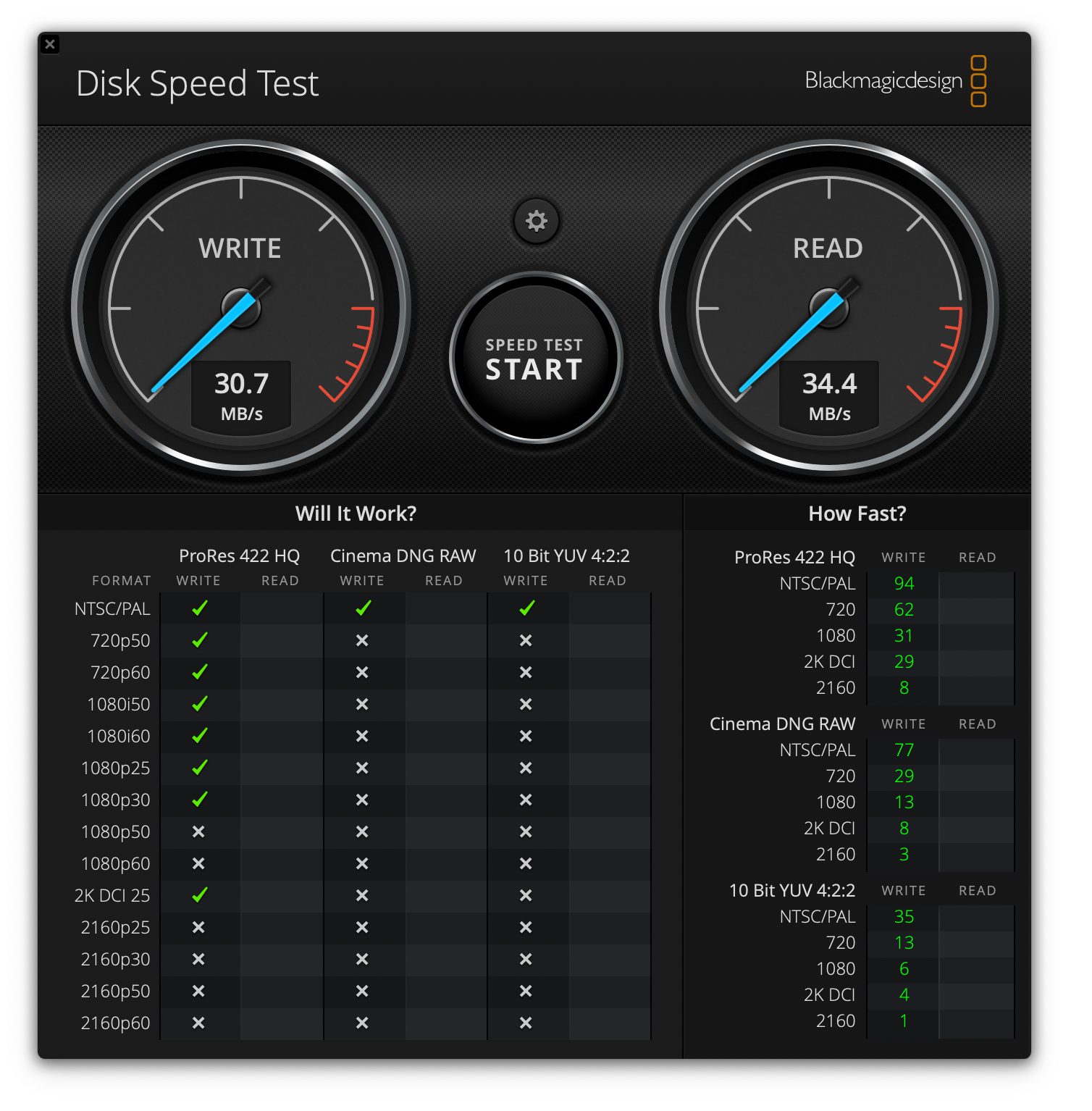Click ProRes 422 HQ 2K DCI 25 checkmark

(x=199, y=895)
